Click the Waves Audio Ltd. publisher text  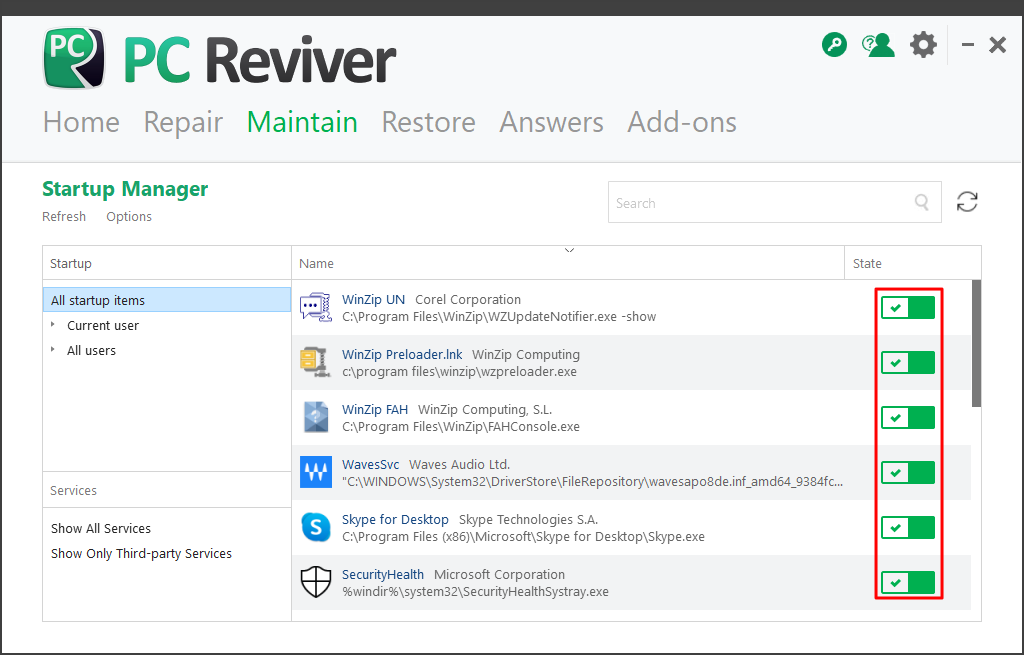point(460,464)
